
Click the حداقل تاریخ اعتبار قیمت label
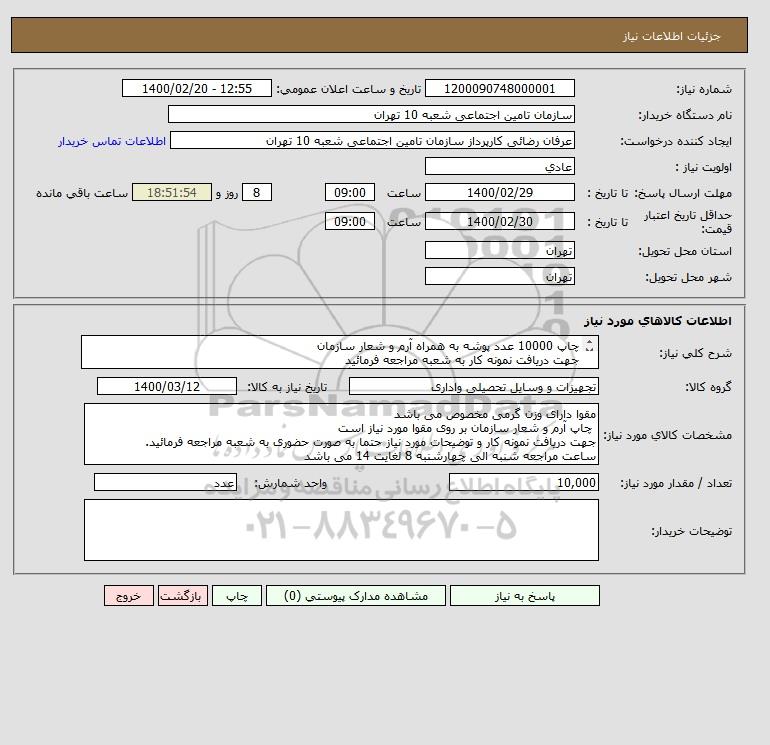(x=688, y=222)
